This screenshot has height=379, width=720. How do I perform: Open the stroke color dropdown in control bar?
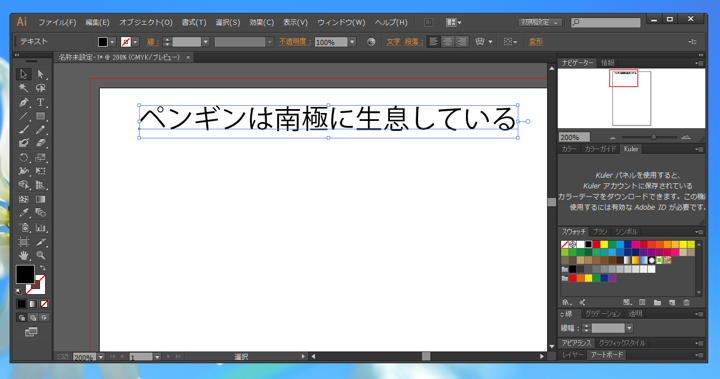(135, 42)
